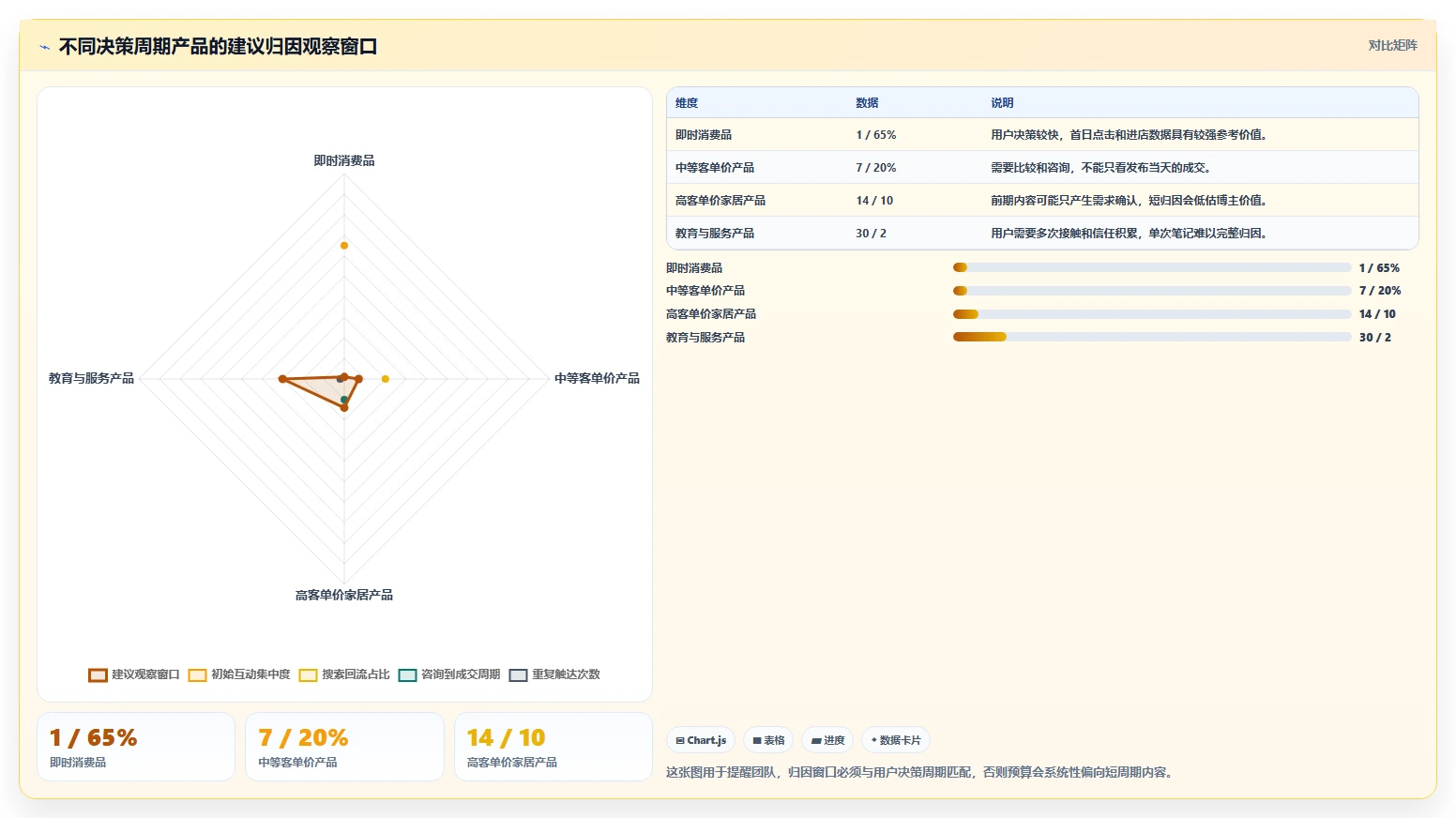Image resolution: width=1456 pixels, height=818 pixels.
Task: Click the 表格 chip
Action: pyautogui.click(x=768, y=740)
